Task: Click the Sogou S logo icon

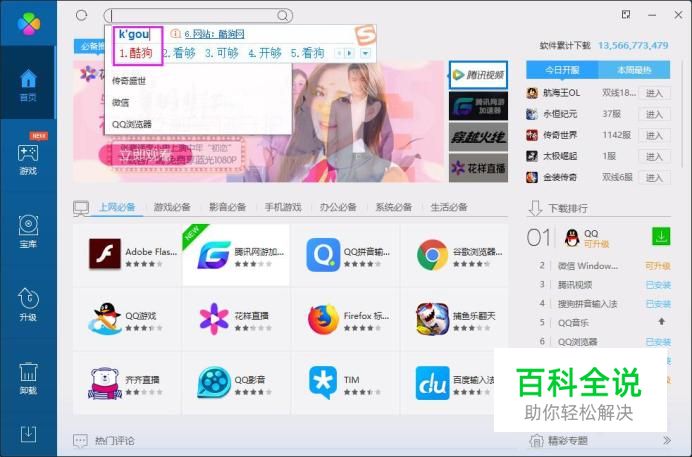Action: tap(365, 35)
